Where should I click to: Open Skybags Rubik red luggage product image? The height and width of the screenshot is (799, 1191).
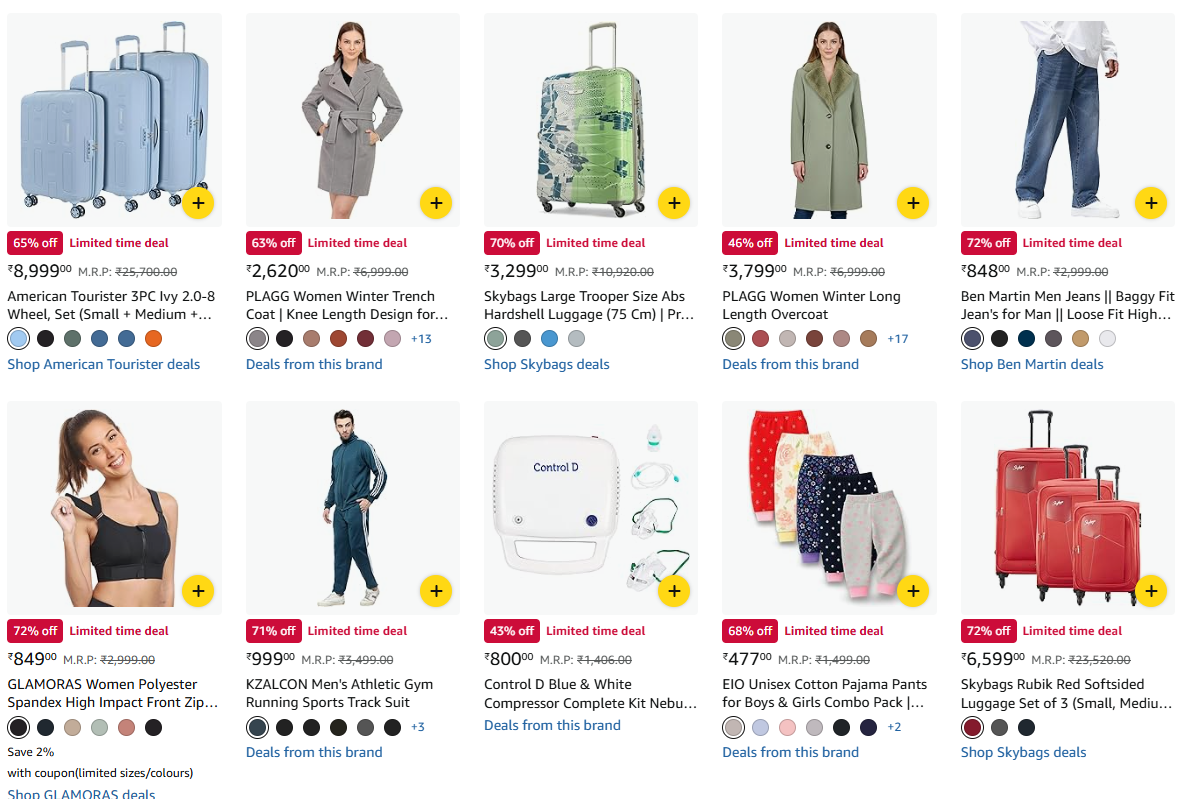click(x=1067, y=508)
